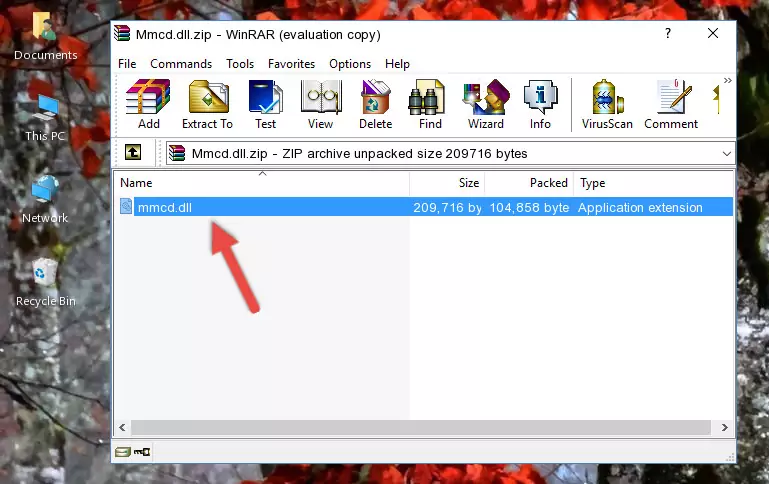The width and height of the screenshot is (769, 484).
Task: Open the Favorites menu
Action: (291, 64)
